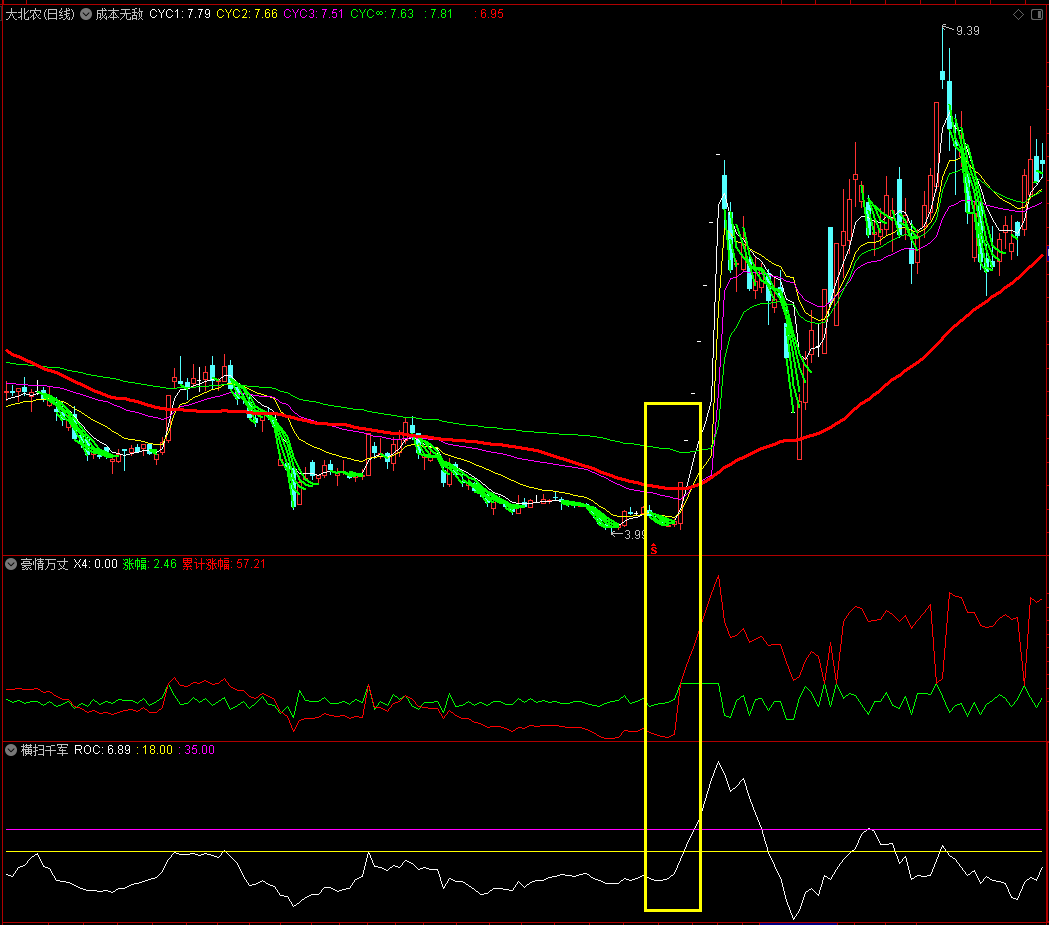Image resolution: width=1049 pixels, height=925 pixels.
Task: Click the magenta CYC3: 7.51 value
Action: 314,14
